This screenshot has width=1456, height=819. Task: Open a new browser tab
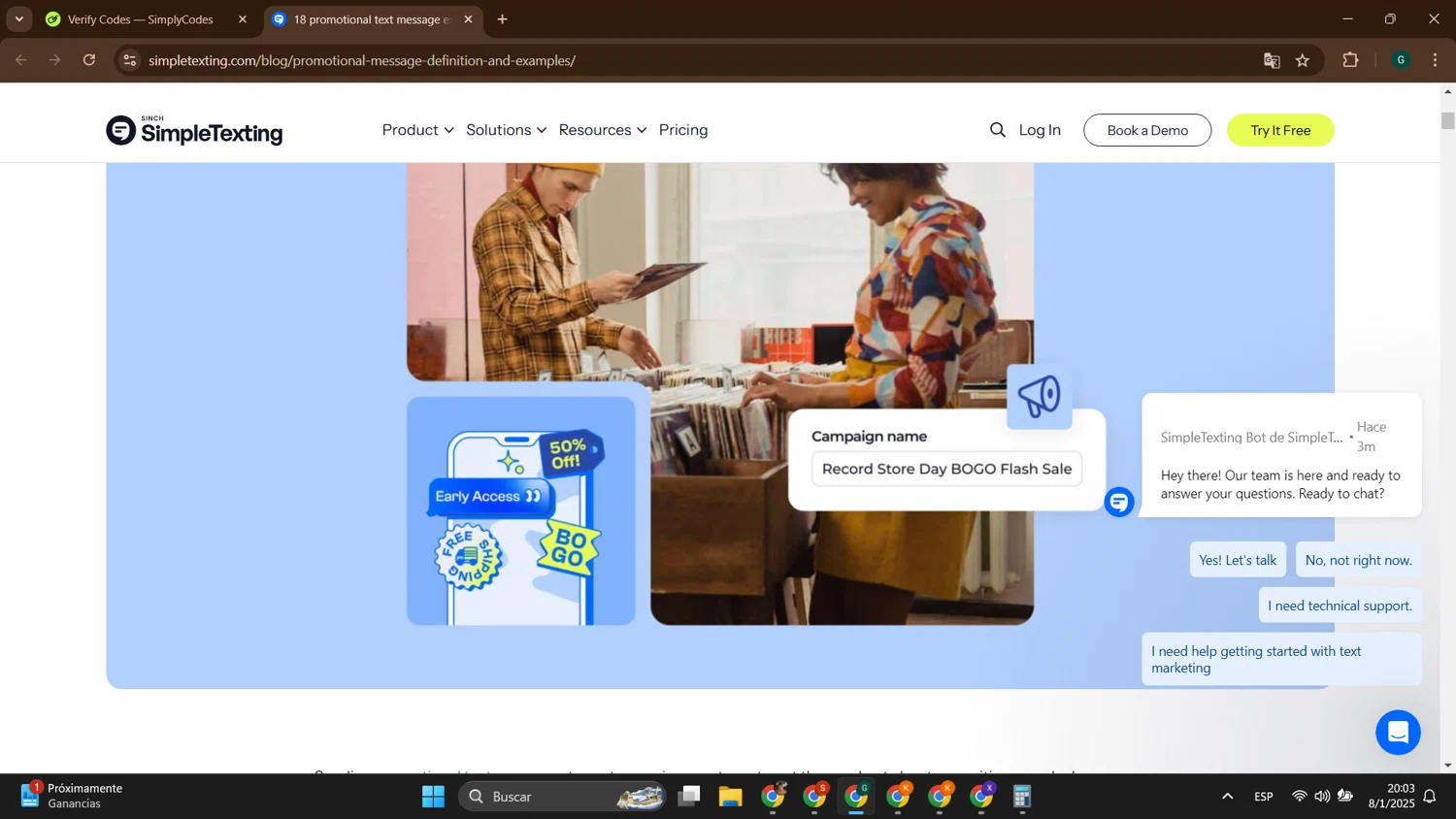tap(502, 19)
